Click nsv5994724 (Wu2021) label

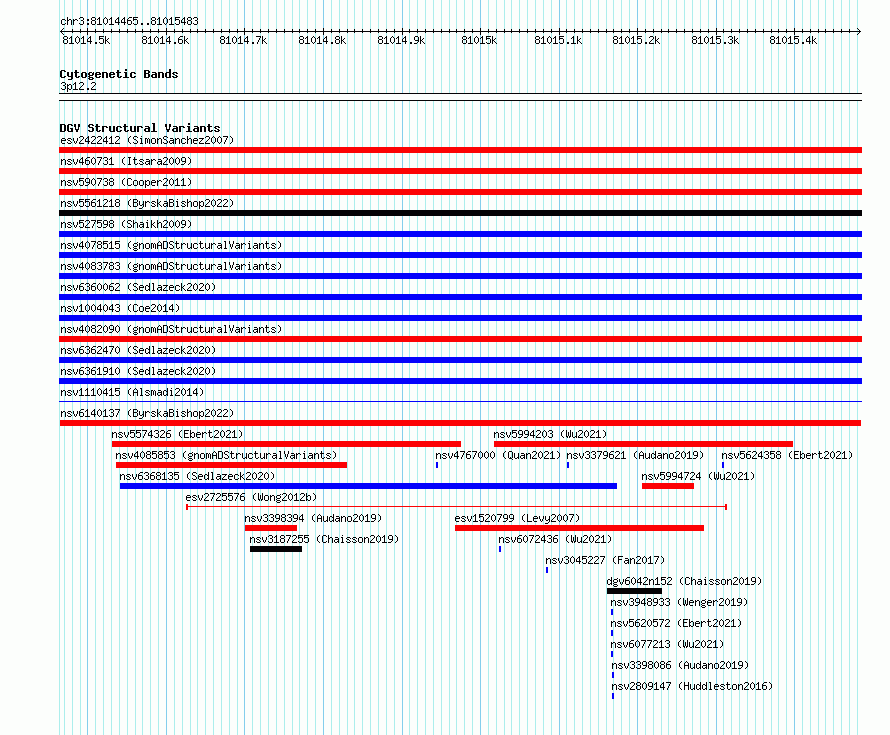698,476
